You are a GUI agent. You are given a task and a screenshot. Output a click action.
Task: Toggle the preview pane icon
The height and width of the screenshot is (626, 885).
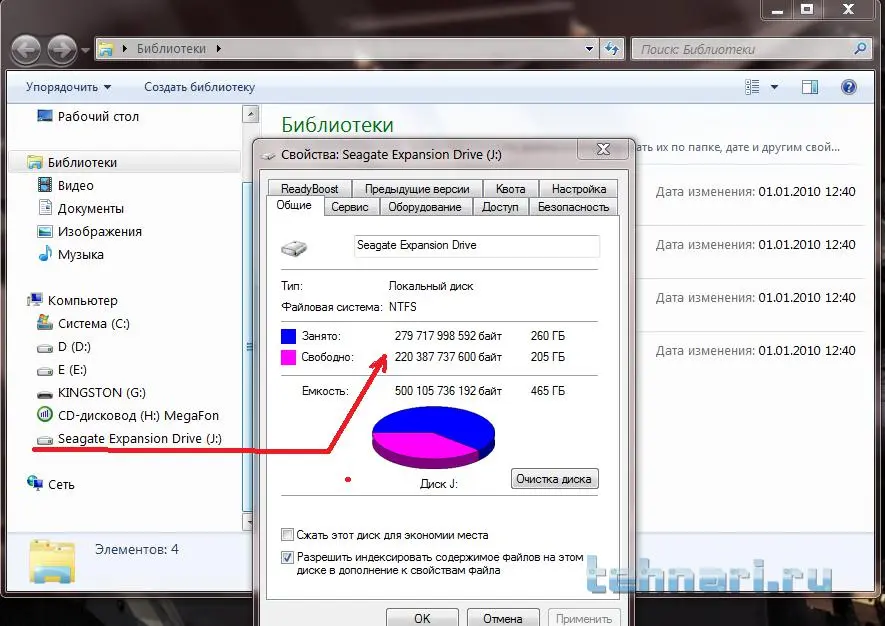[810, 87]
